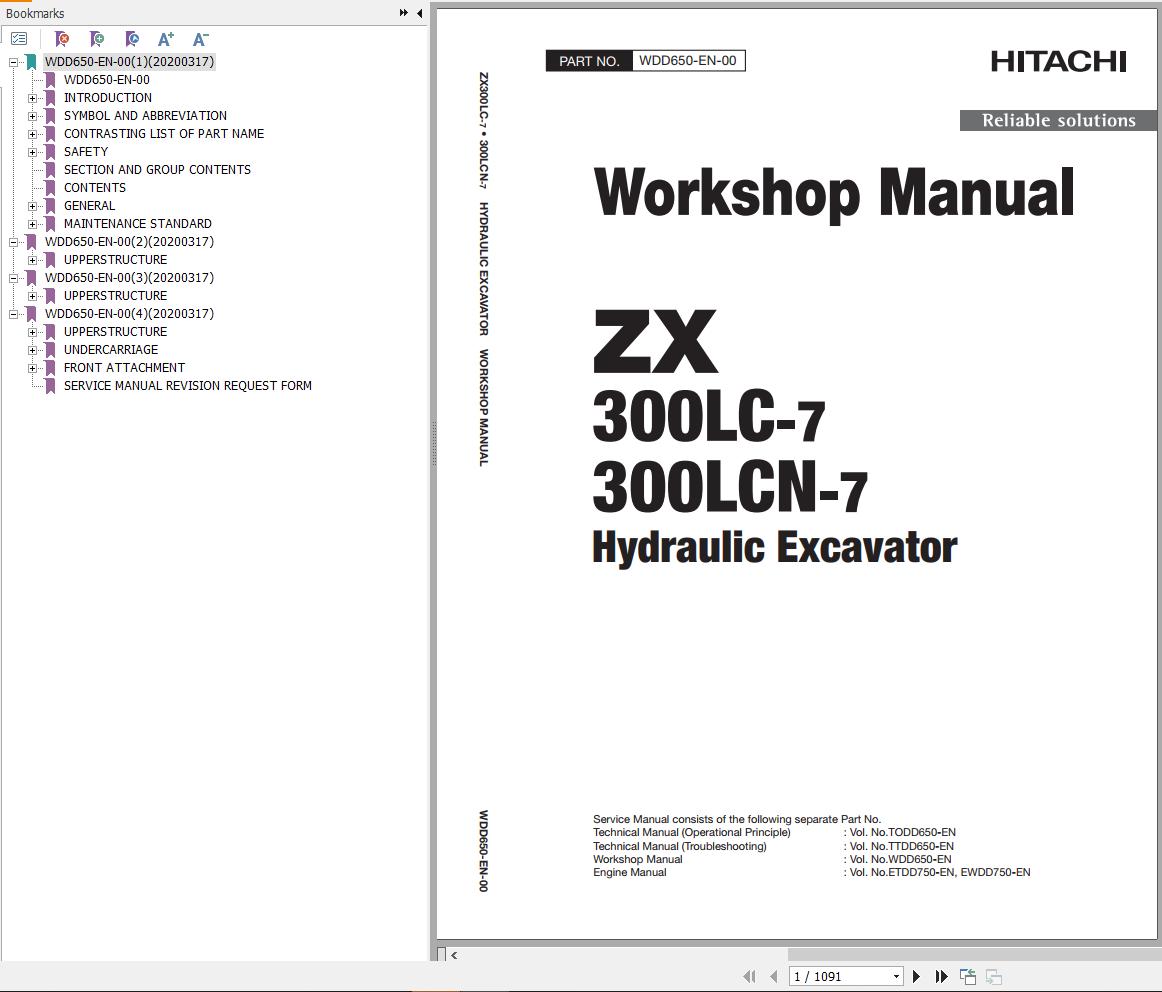Image resolution: width=1162 pixels, height=992 pixels.
Task: Collapse WDD650-EN-00(4)(20200317) node
Action: coord(13,314)
